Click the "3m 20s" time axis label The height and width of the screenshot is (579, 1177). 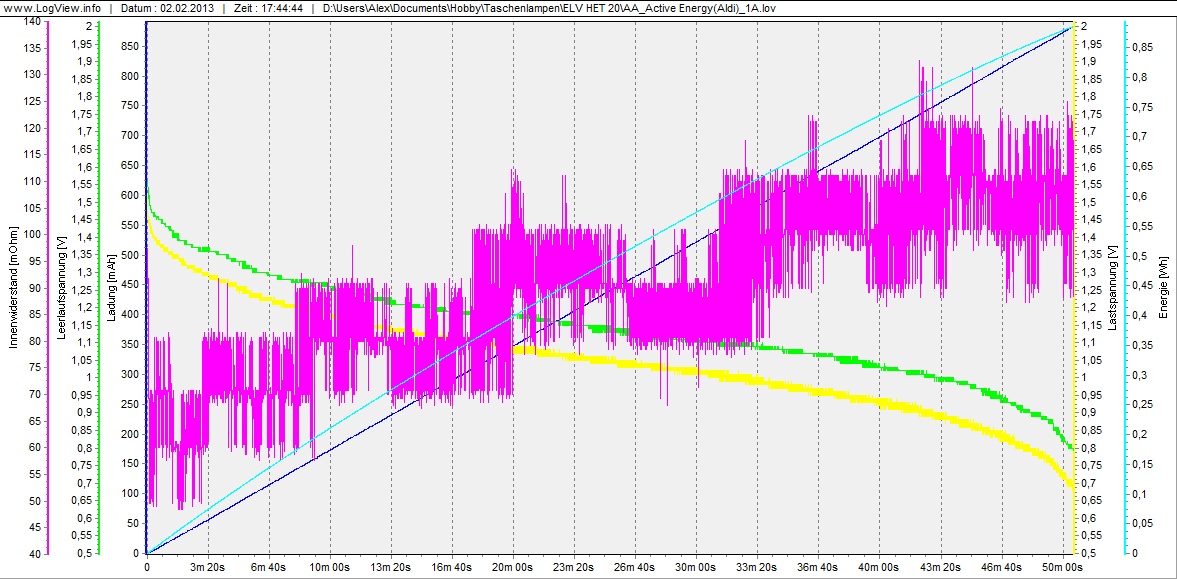pos(208,566)
